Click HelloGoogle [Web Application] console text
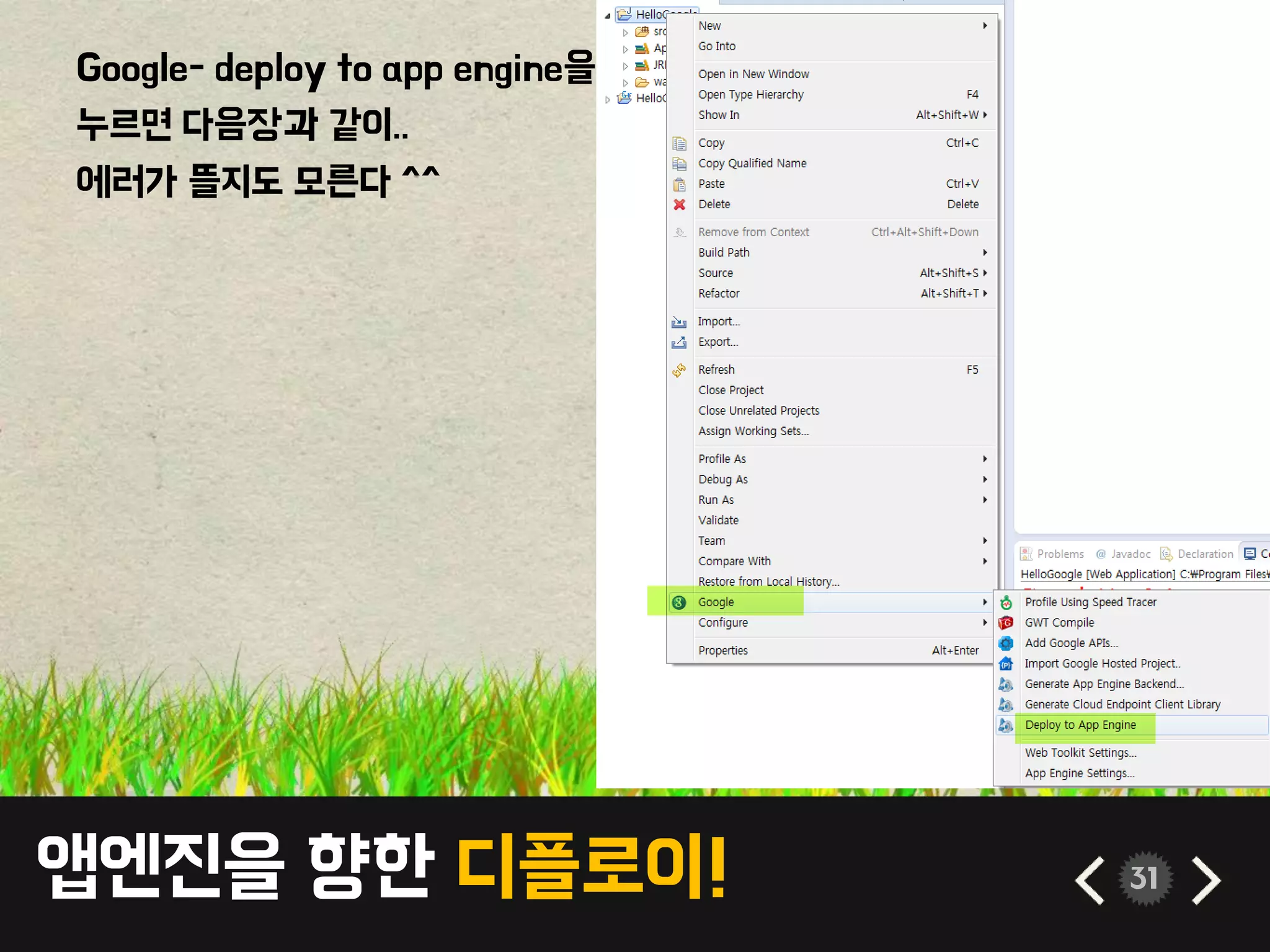 (x=1098, y=575)
